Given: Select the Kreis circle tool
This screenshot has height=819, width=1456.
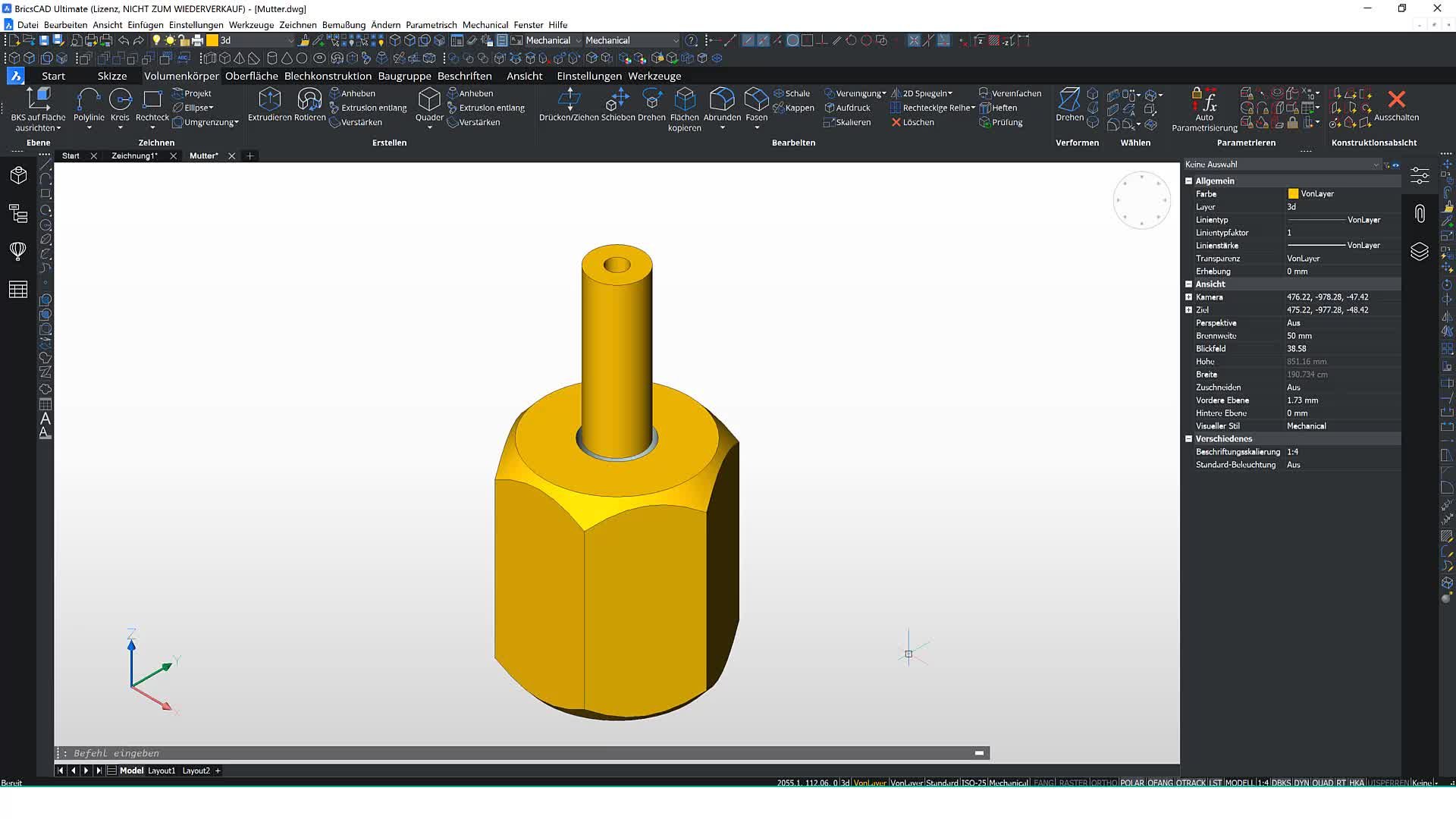Looking at the screenshot, I should click(x=120, y=105).
